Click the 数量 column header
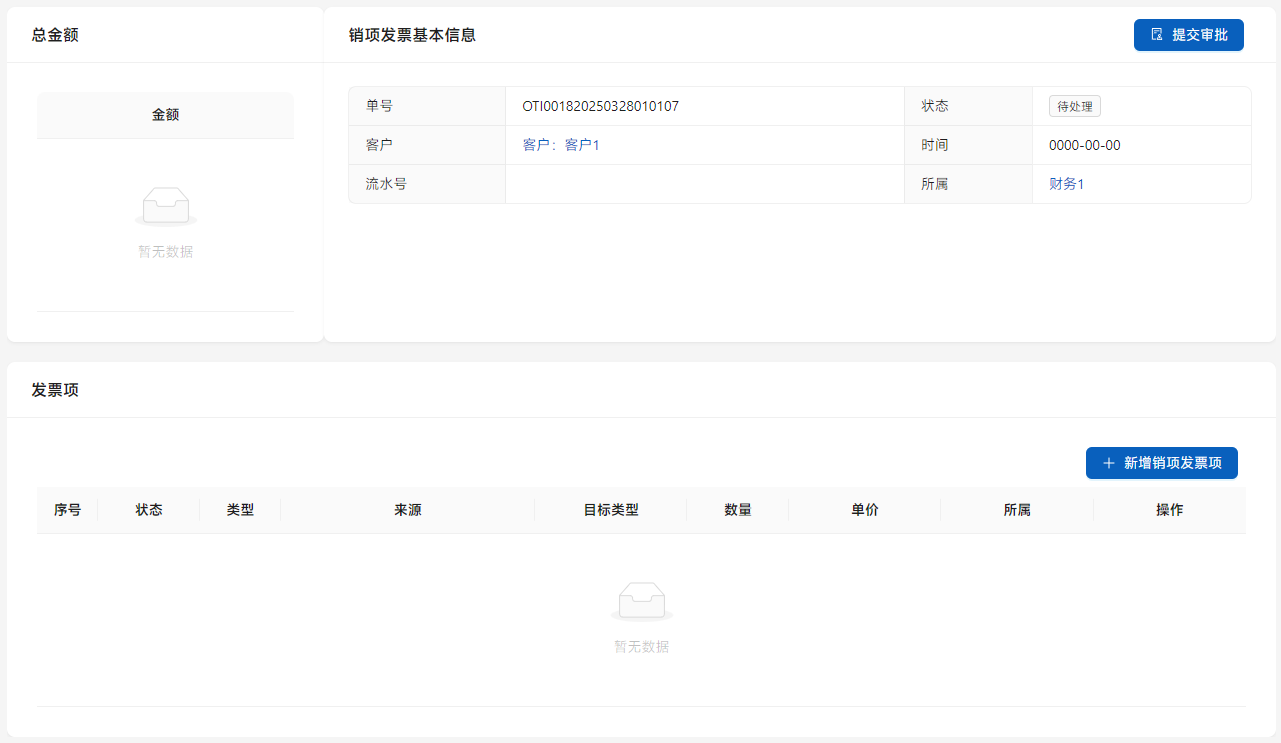Screen dimensions: 1281x743 (737, 510)
